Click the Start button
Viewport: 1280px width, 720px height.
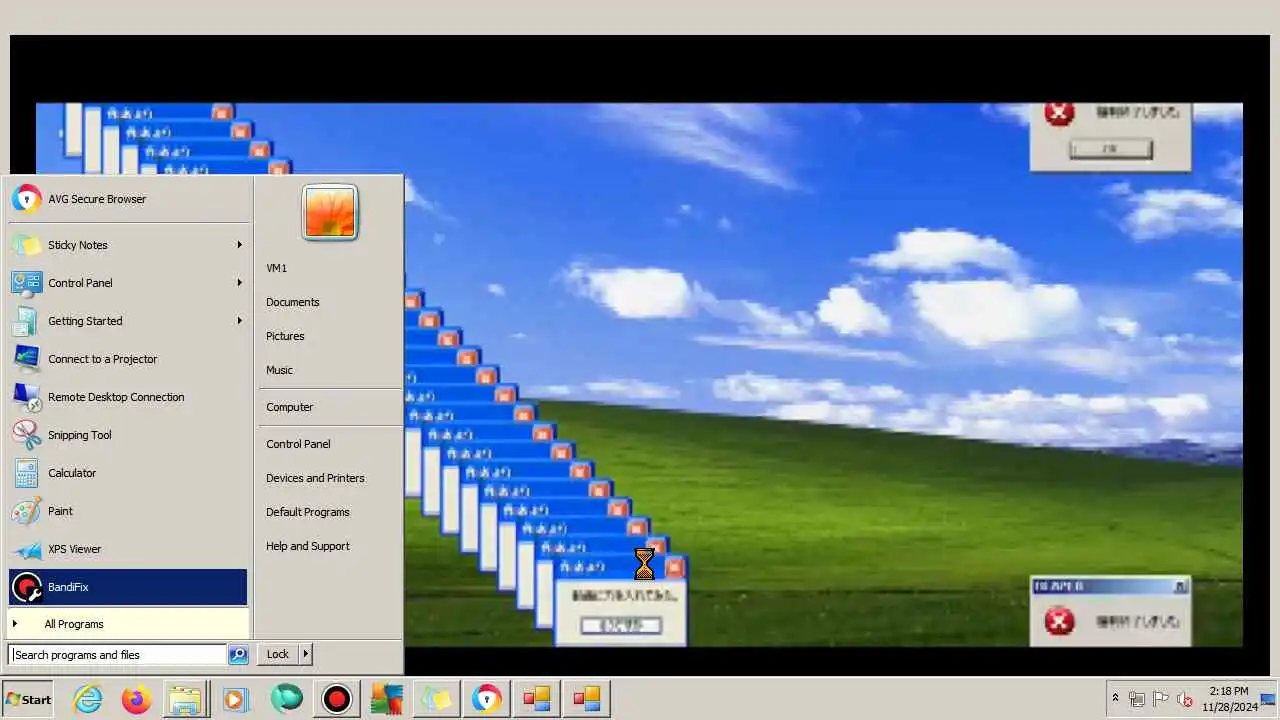click(28, 699)
